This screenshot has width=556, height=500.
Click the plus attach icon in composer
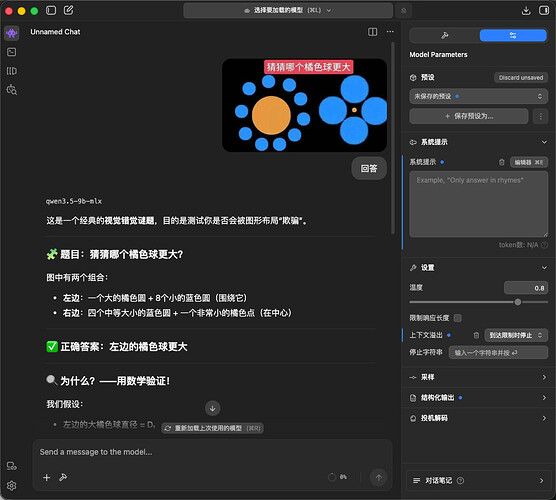click(46, 478)
